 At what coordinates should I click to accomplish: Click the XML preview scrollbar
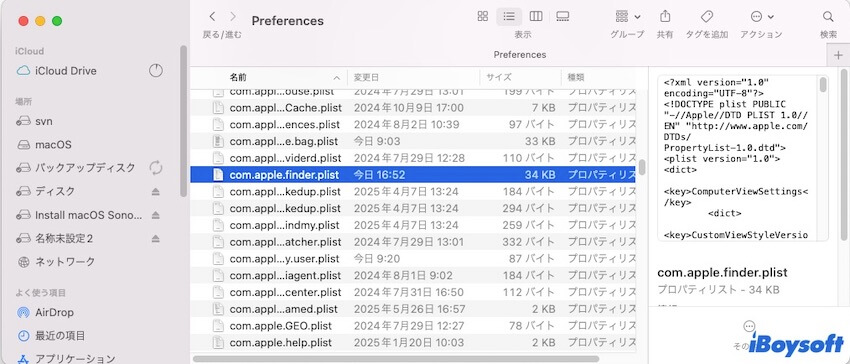(x=823, y=85)
